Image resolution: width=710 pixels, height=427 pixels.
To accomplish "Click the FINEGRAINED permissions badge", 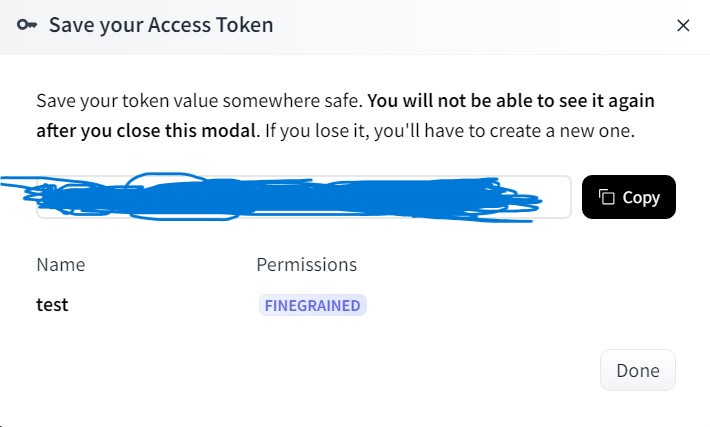I will pyautogui.click(x=312, y=305).
